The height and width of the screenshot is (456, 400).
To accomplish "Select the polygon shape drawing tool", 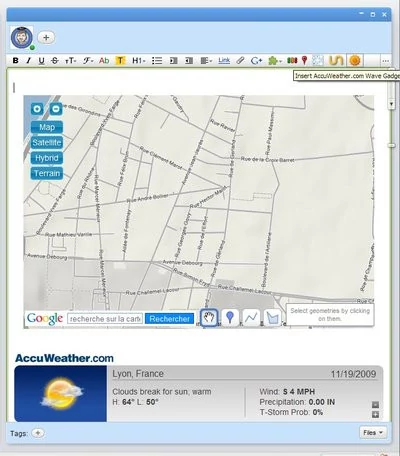I will pos(273,317).
